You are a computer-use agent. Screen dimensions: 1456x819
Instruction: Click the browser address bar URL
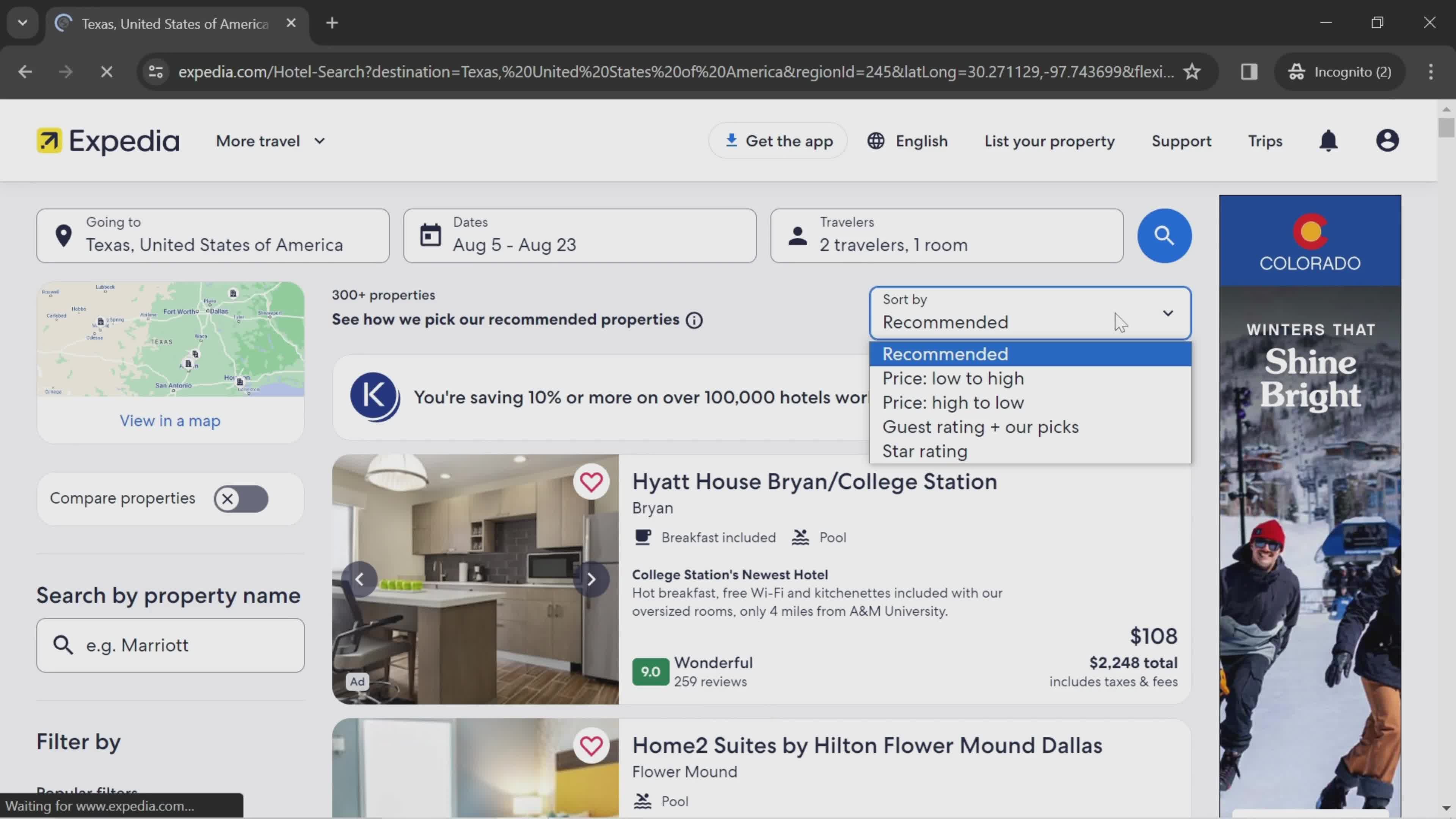675,72
